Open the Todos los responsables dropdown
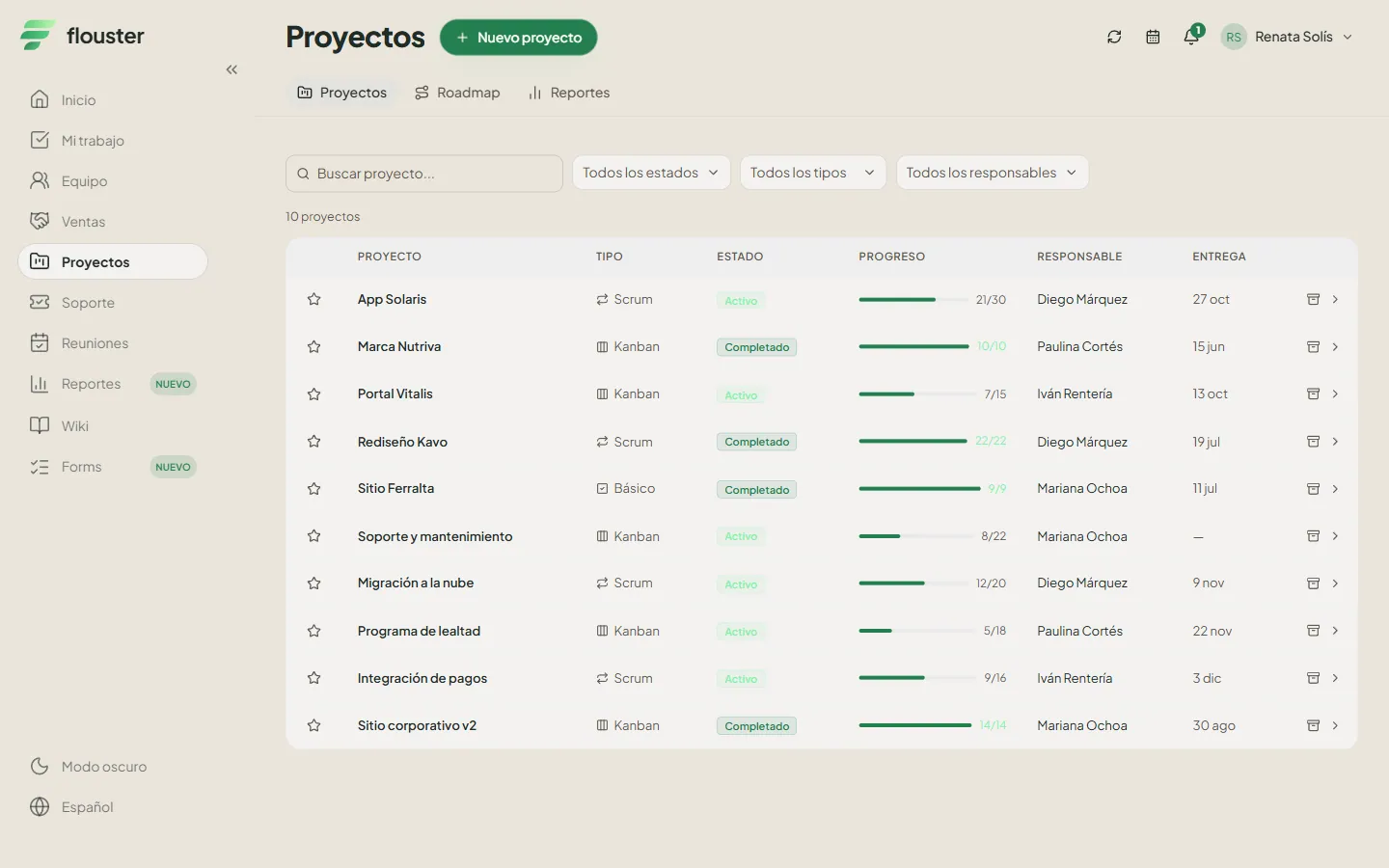 pos(993,173)
